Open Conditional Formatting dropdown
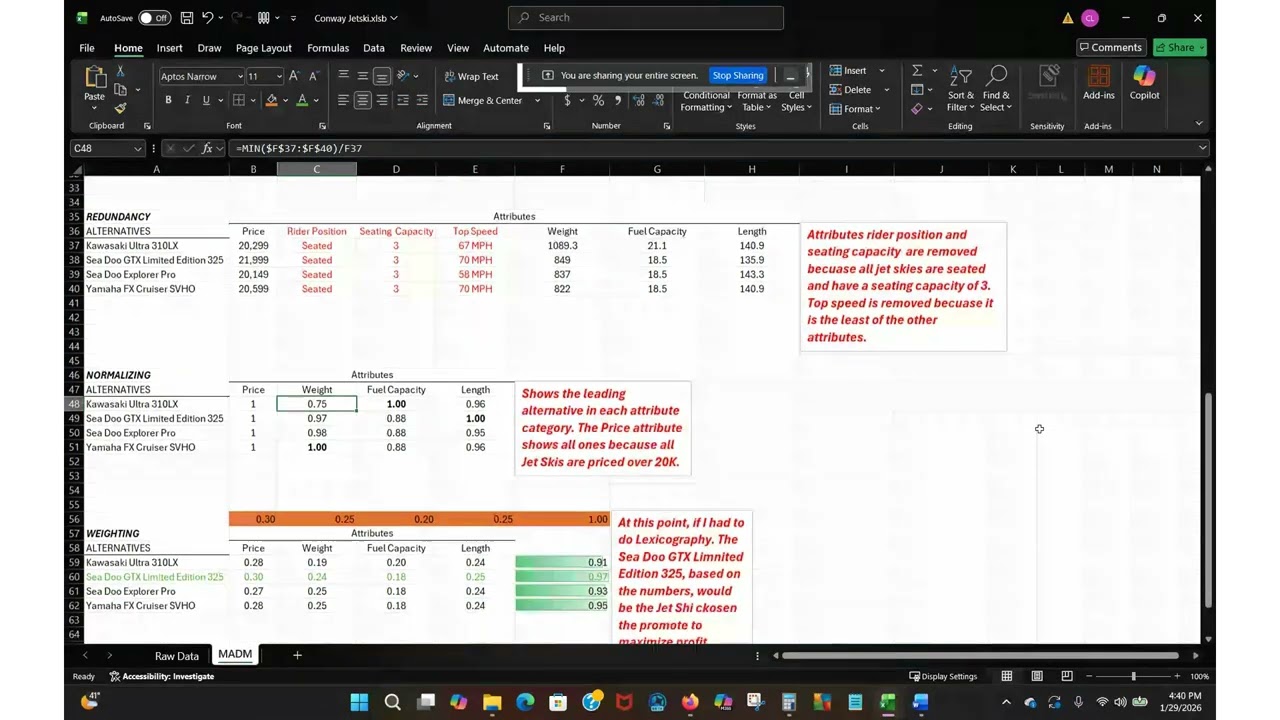1280x720 pixels. (706, 101)
